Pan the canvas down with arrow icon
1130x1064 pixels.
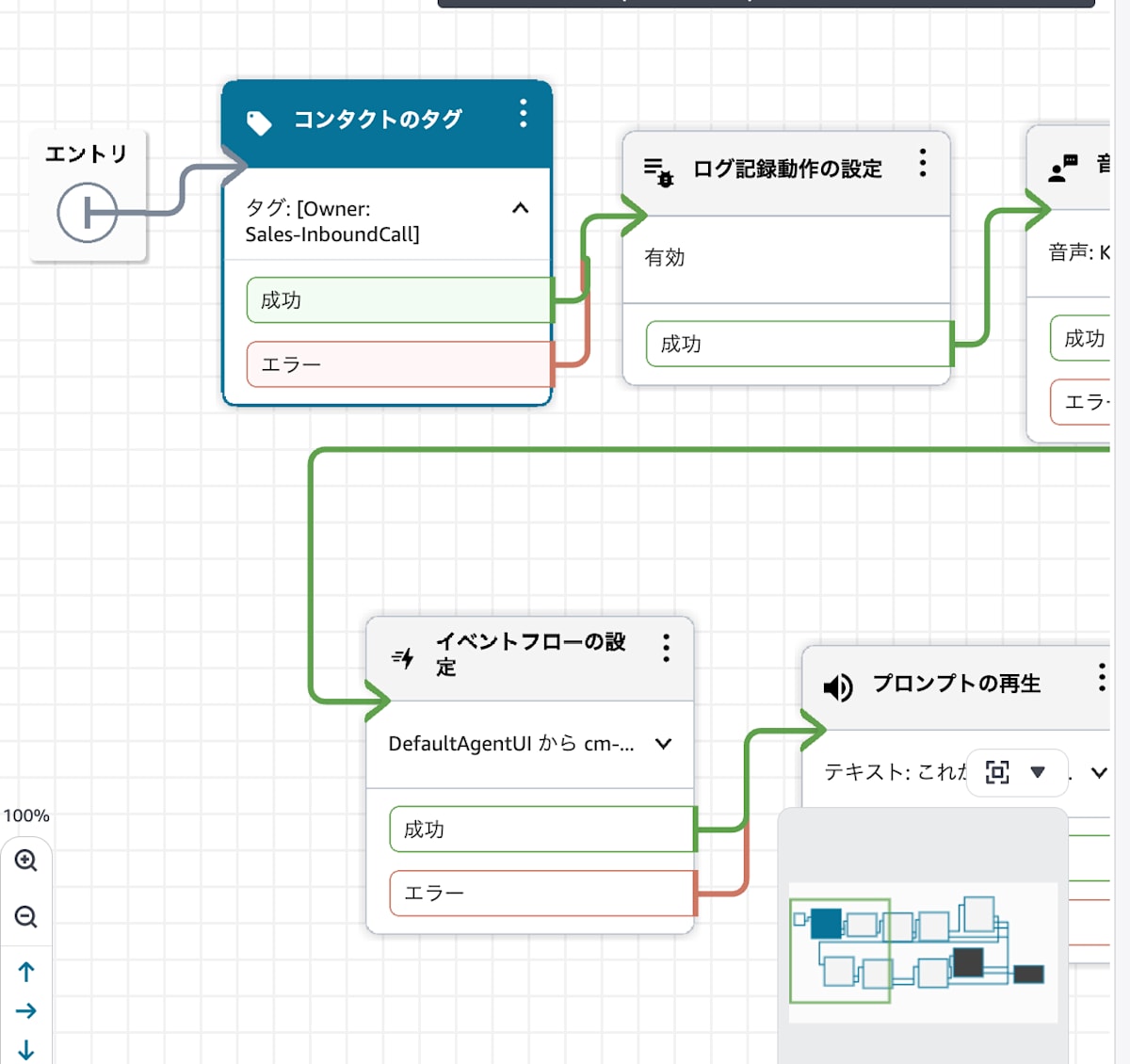click(x=26, y=1049)
